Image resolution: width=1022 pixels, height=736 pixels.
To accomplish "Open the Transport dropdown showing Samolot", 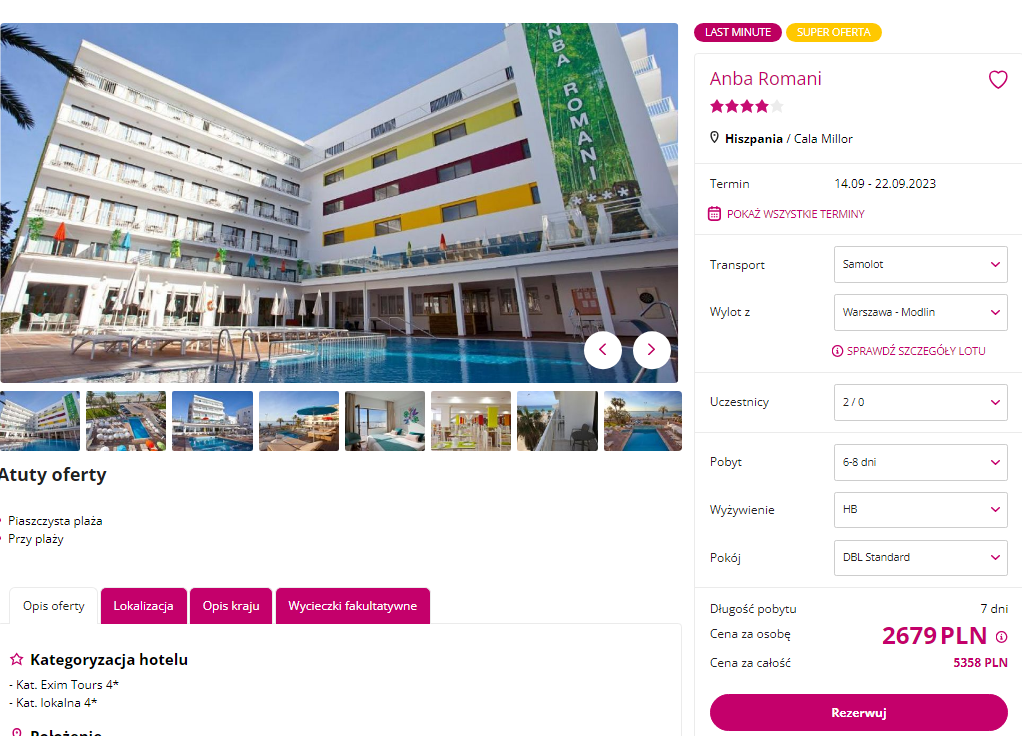I will (x=920, y=264).
